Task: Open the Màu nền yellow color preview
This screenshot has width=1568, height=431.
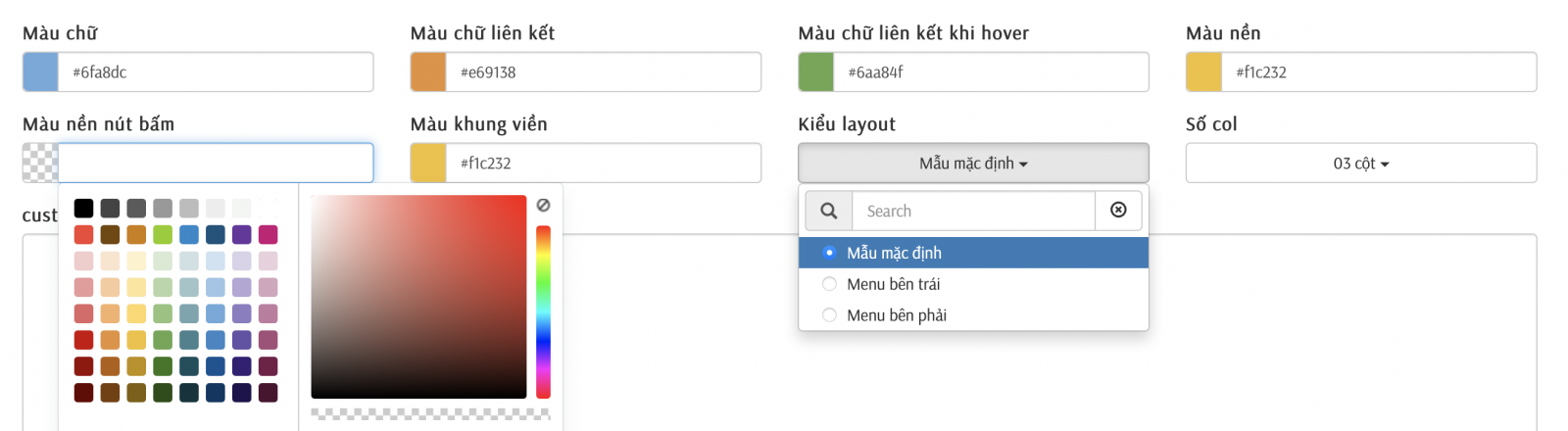Action: point(1204,72)
